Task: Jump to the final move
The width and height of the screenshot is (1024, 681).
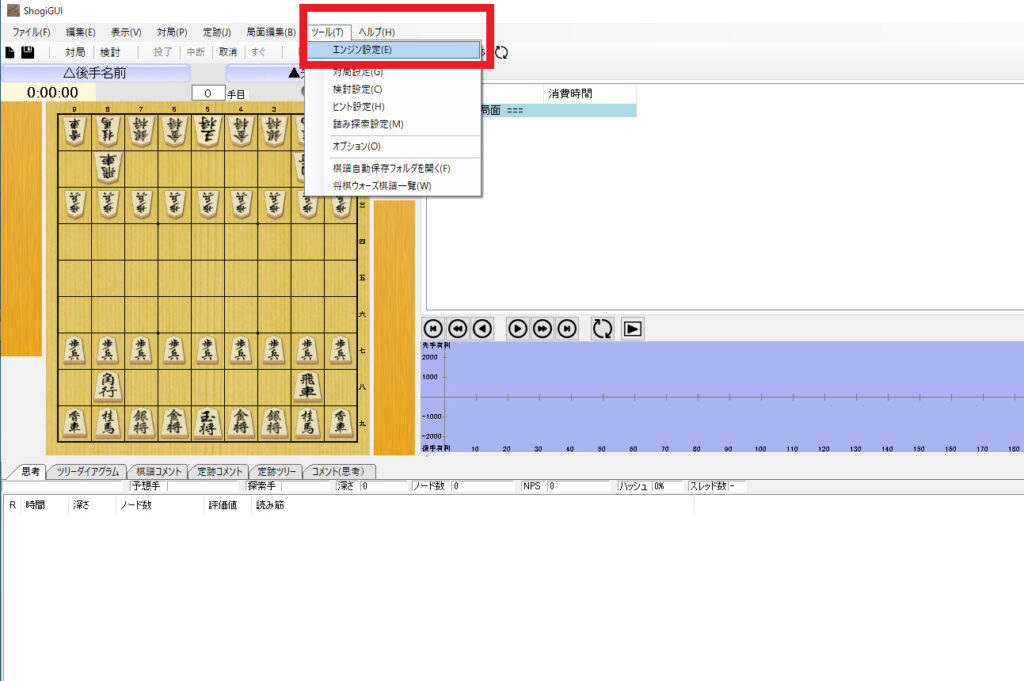Action: tap(567, 328)
